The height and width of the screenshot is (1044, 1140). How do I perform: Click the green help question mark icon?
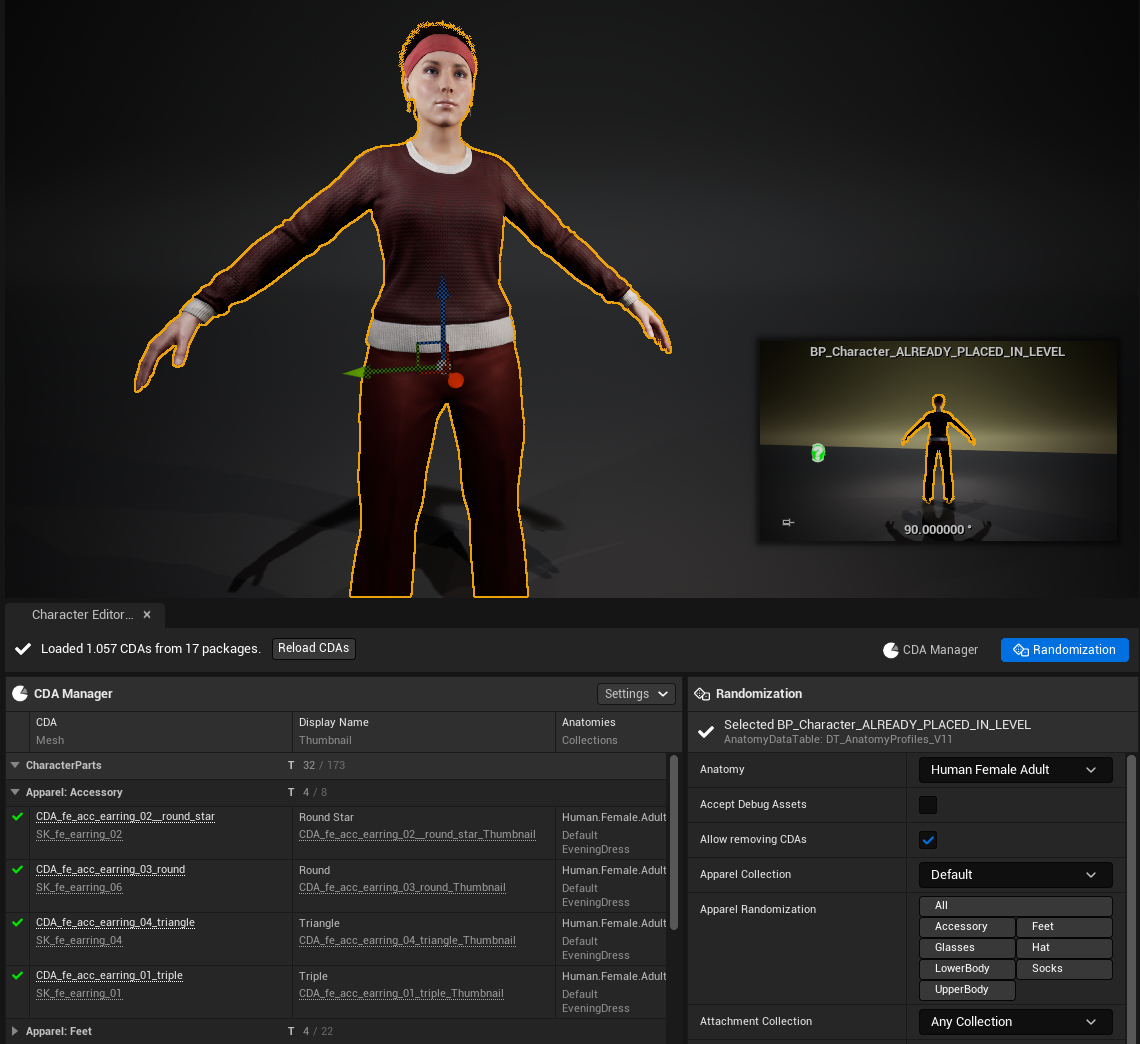(x=817, y=453)
